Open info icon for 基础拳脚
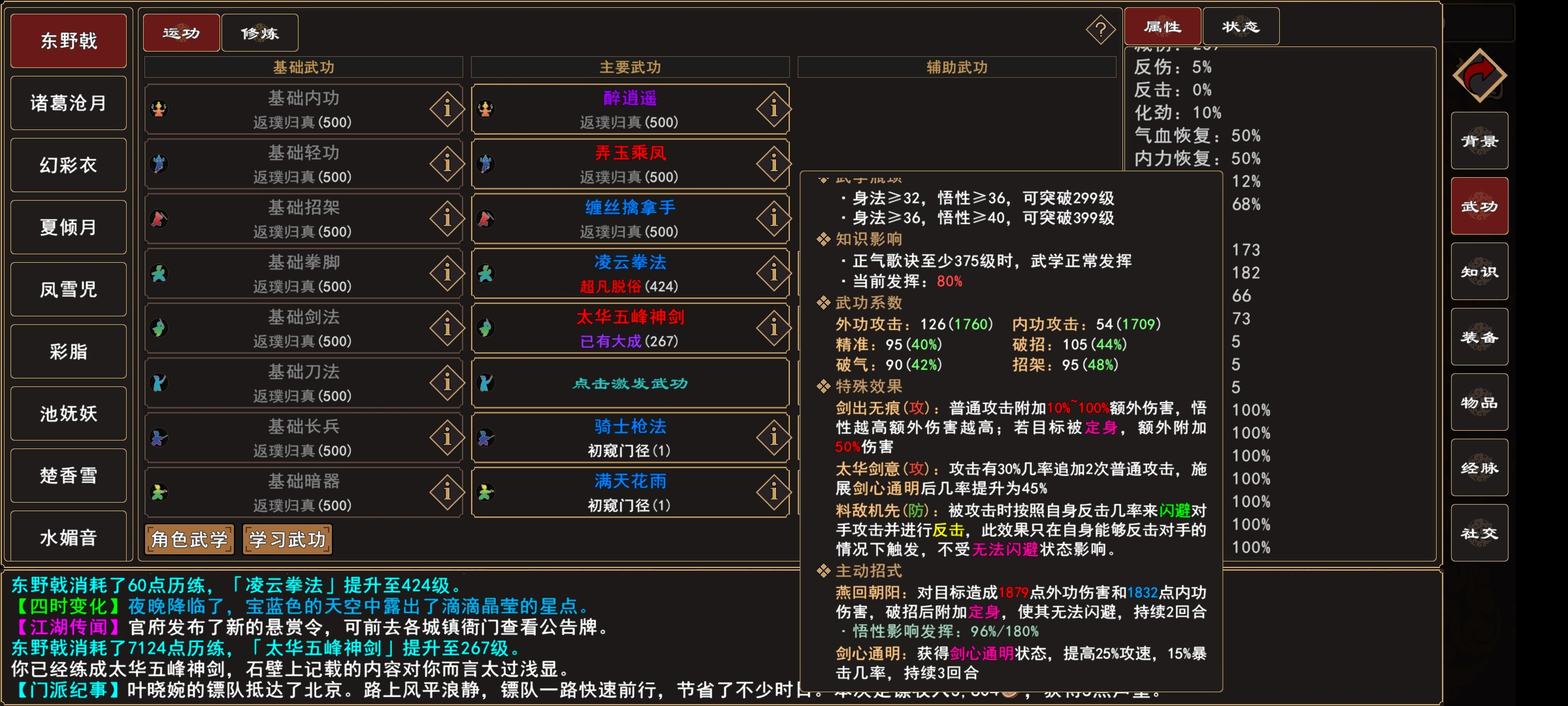This screenshot has width=1568, height=706. (447, 273)
